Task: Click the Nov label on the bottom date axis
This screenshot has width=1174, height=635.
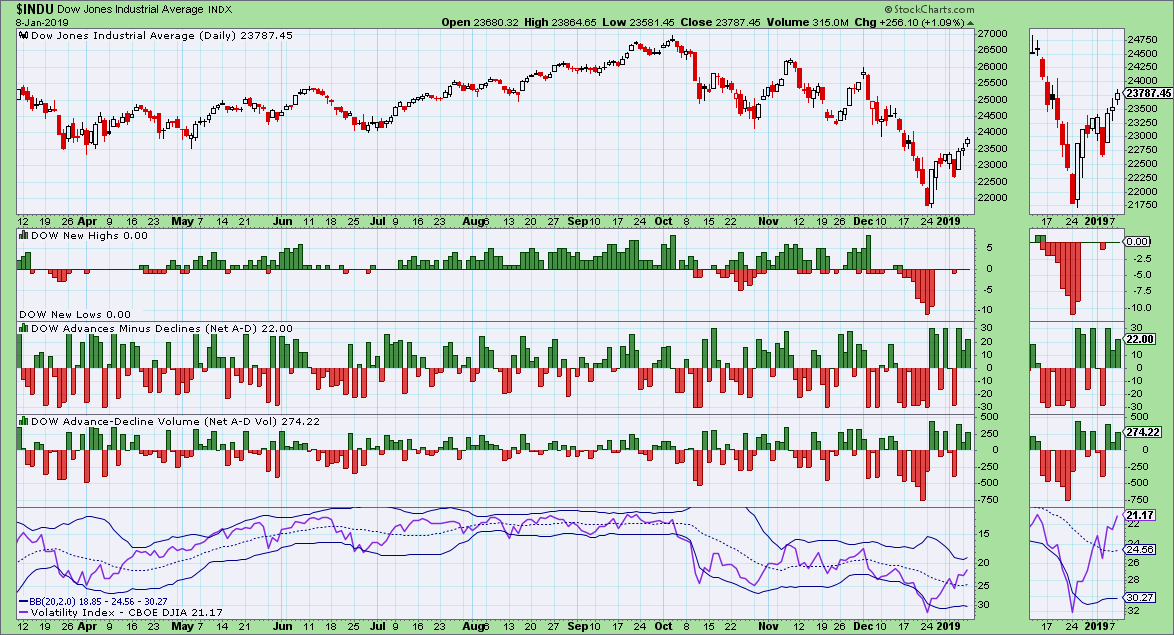Action: tap(768, 626)
